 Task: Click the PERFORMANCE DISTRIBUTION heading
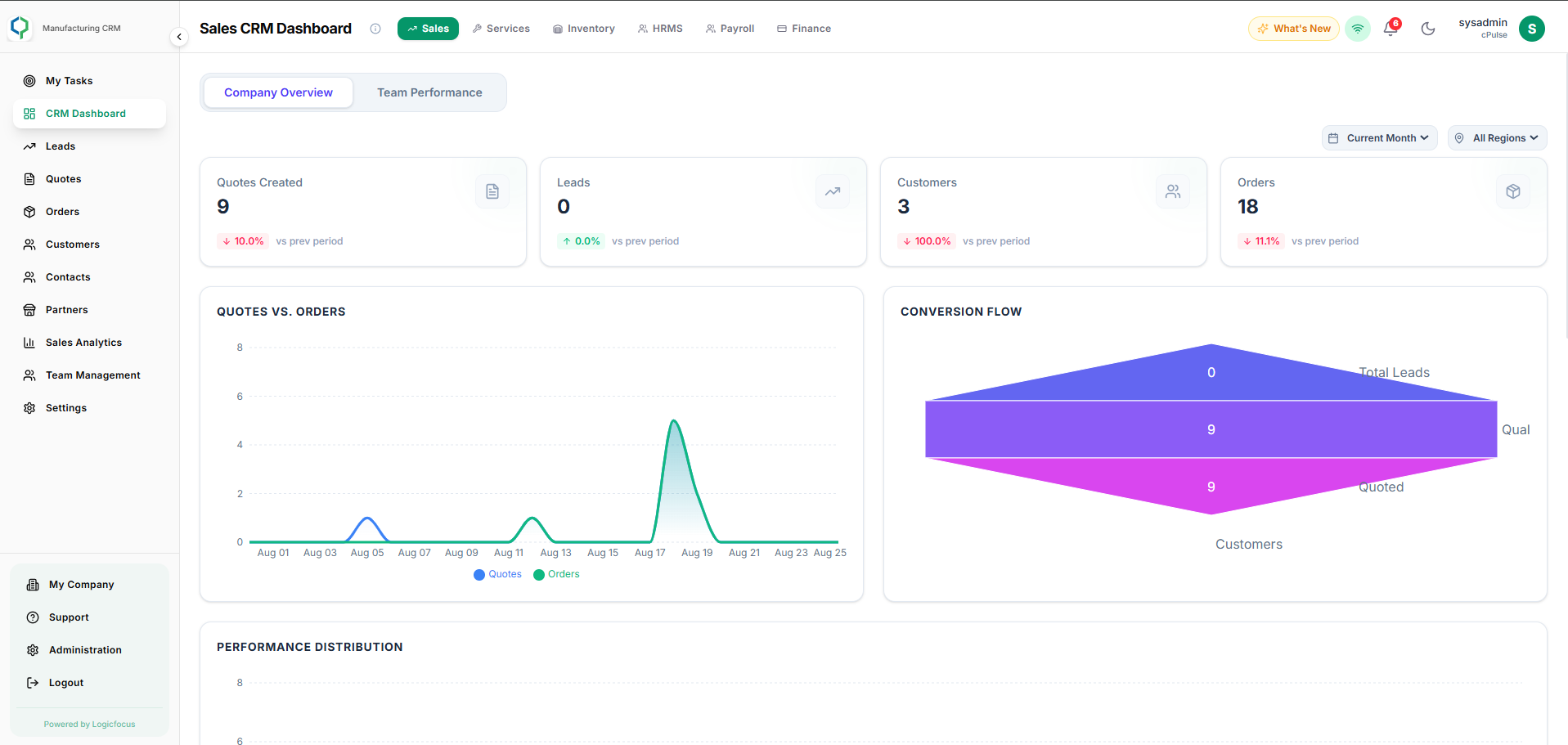[x=310, y=647]
